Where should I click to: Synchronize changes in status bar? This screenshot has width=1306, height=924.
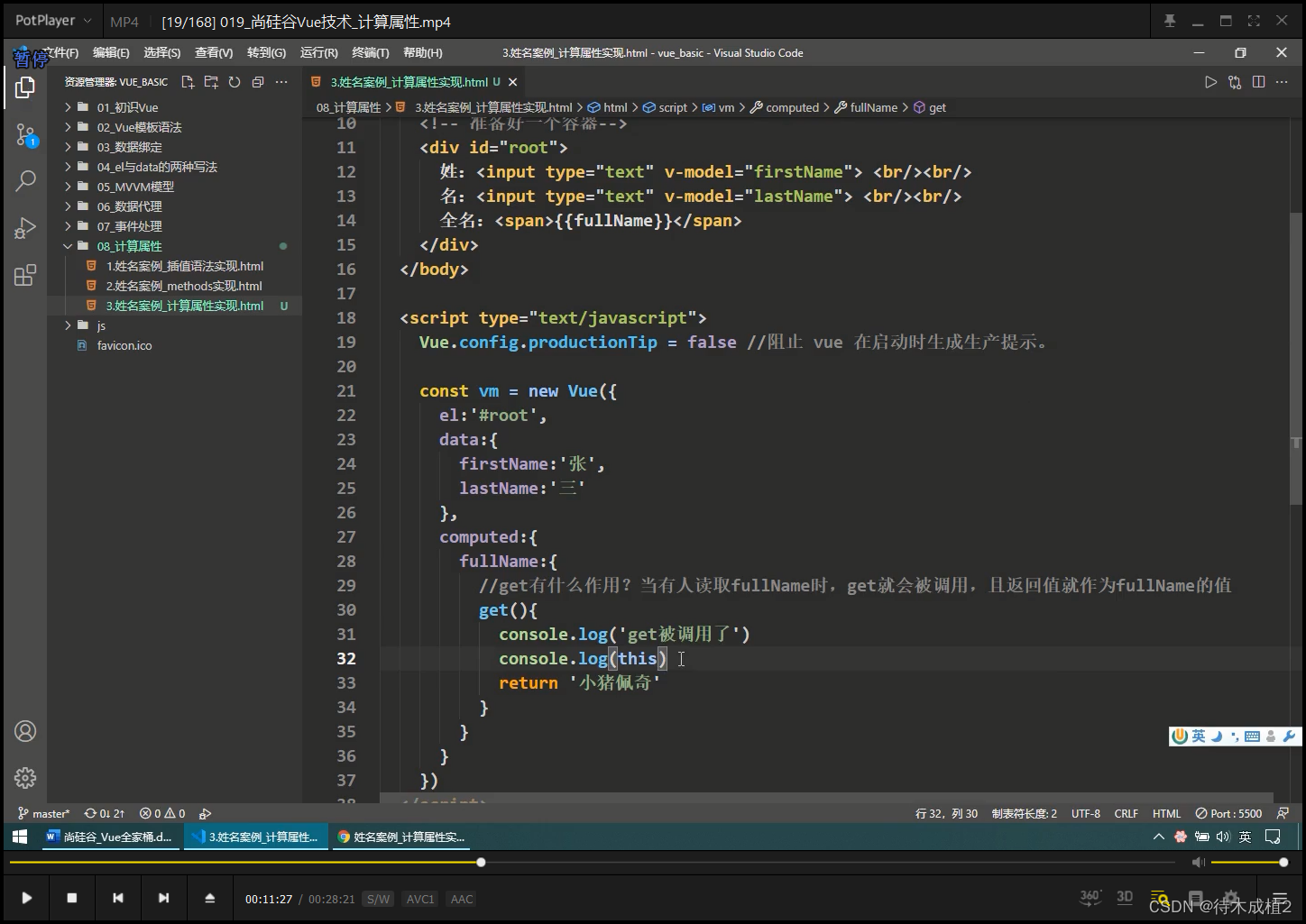coord(105,813)
